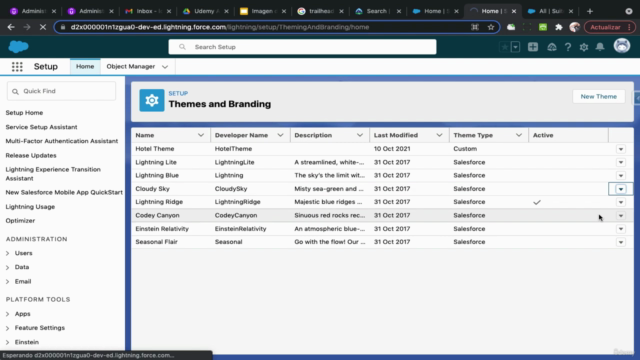This screenshot has width=640, height=360.
Task: Open Developer Name column header menu
Action: click(280, 135)
